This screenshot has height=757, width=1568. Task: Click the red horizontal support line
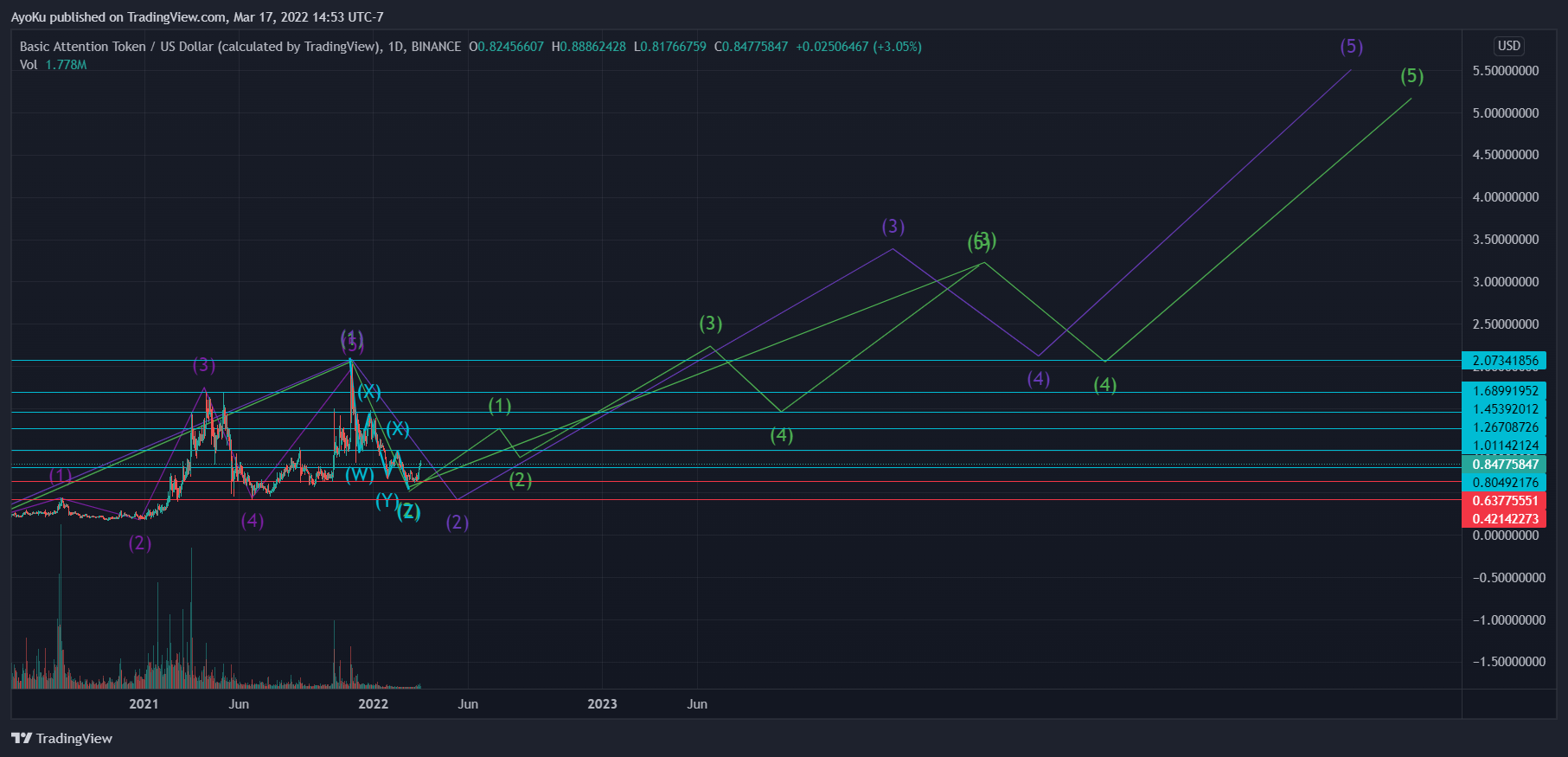tap(735, 482)
